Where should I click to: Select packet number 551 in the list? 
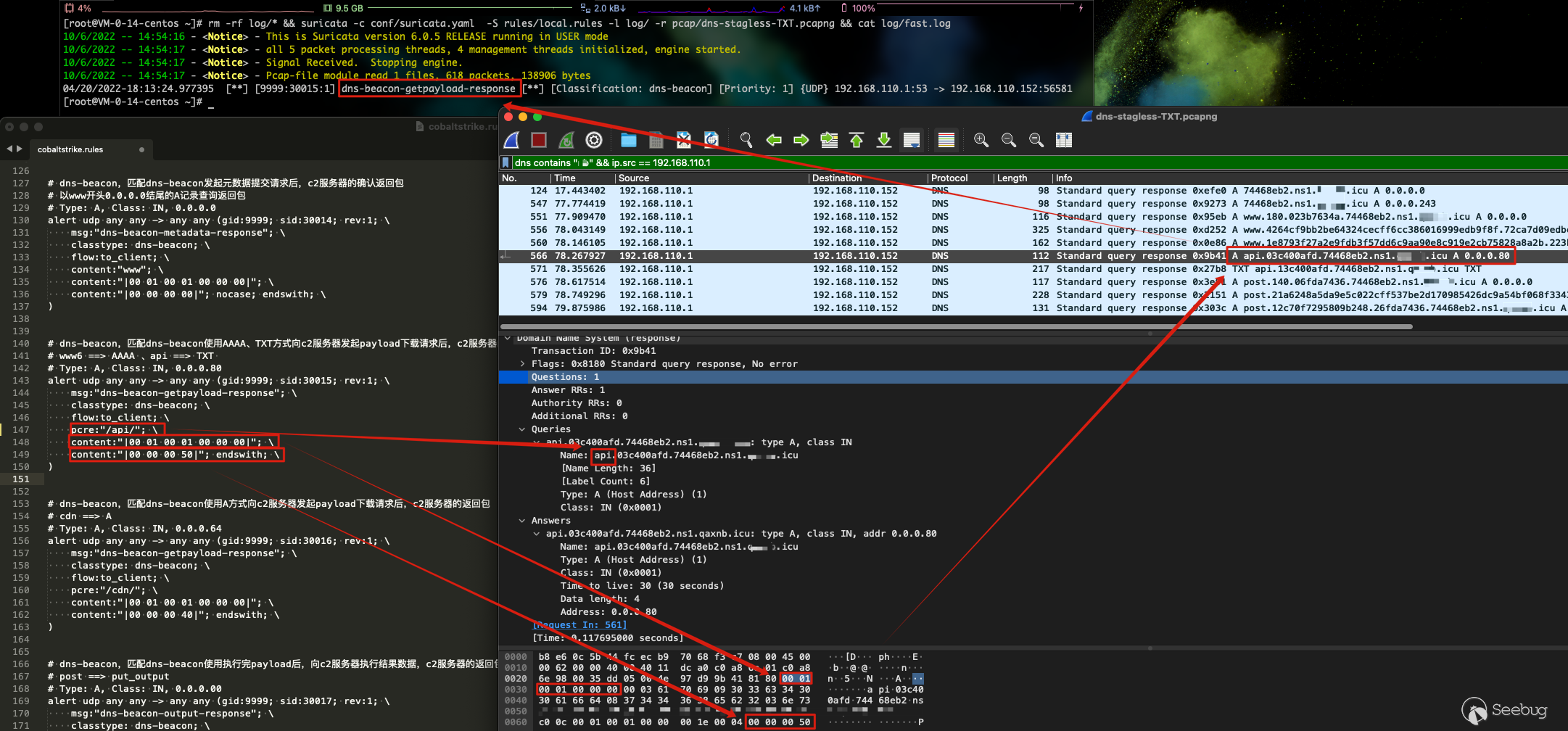tap(1033, 217)
